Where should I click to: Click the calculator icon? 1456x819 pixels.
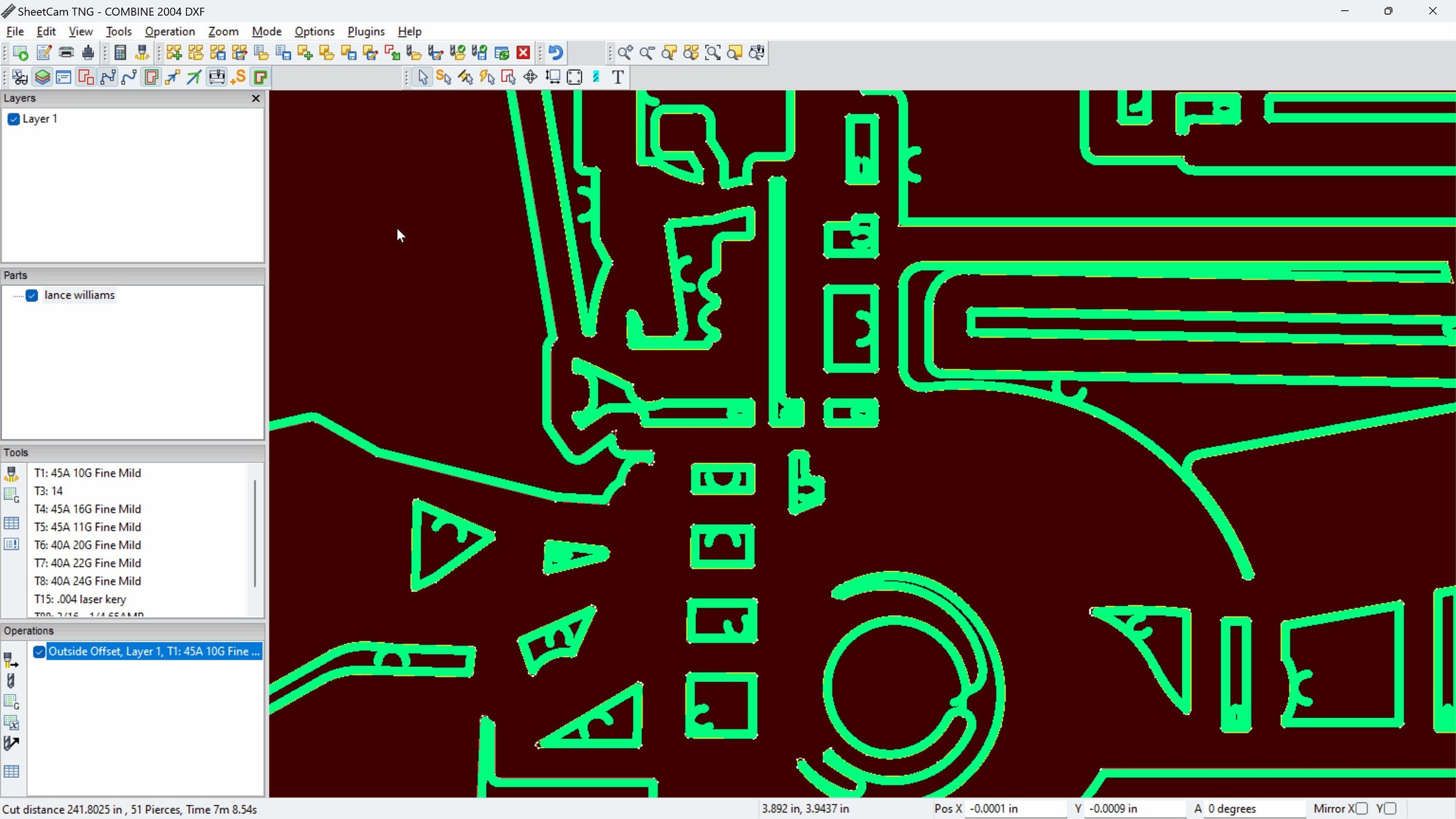click(x=120, y=53)
